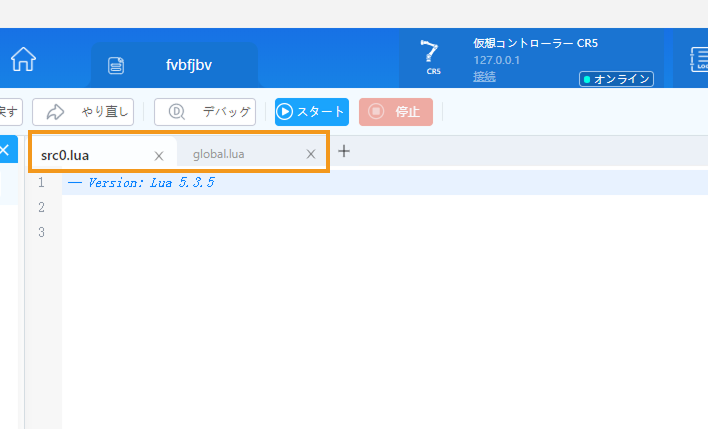Viewport: 713px width, 429px height.
Task: Switch to the global.lua tab
Action: [x=219, y=154]
